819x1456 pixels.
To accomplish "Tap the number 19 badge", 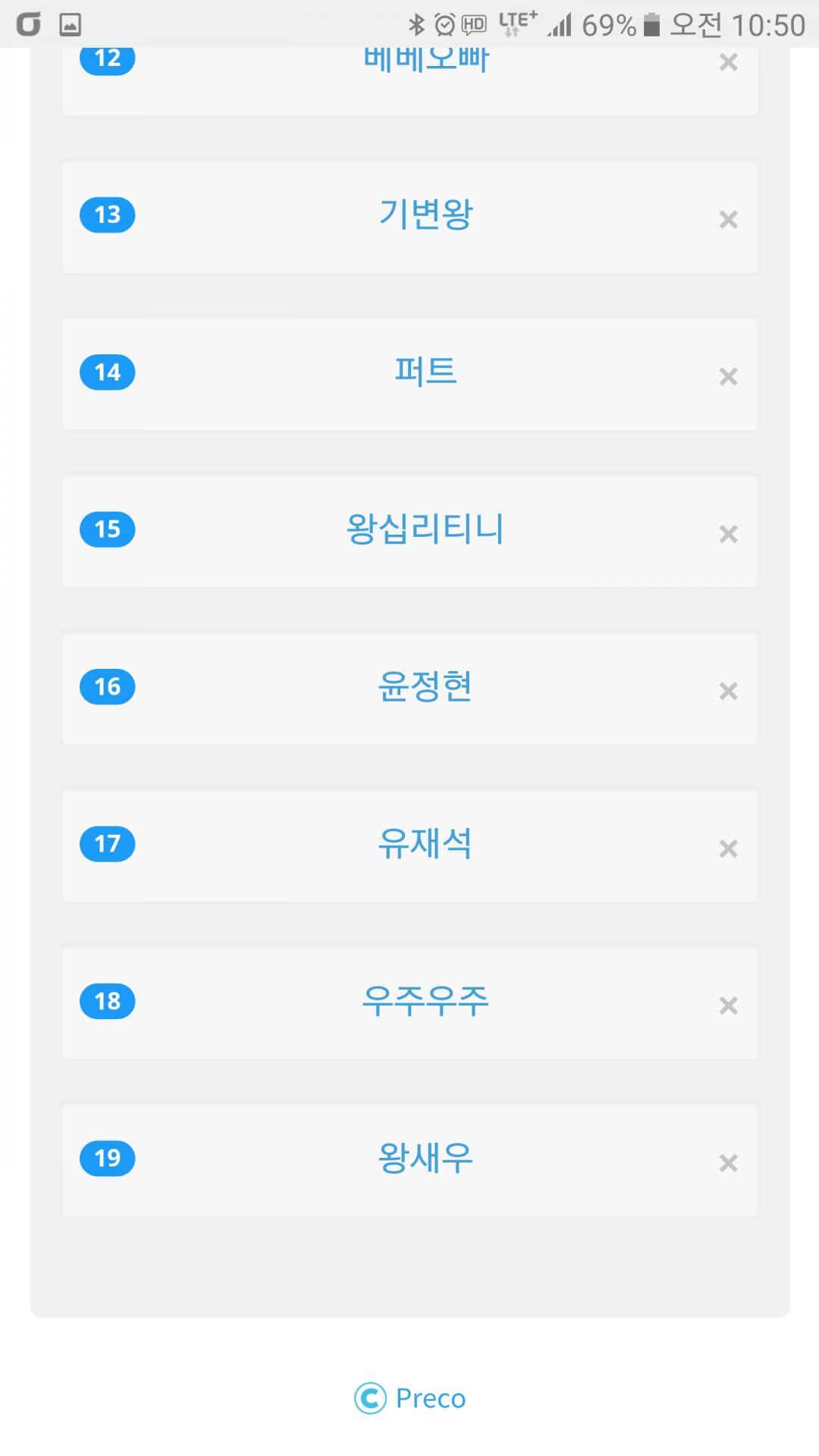I will 108,1158.
